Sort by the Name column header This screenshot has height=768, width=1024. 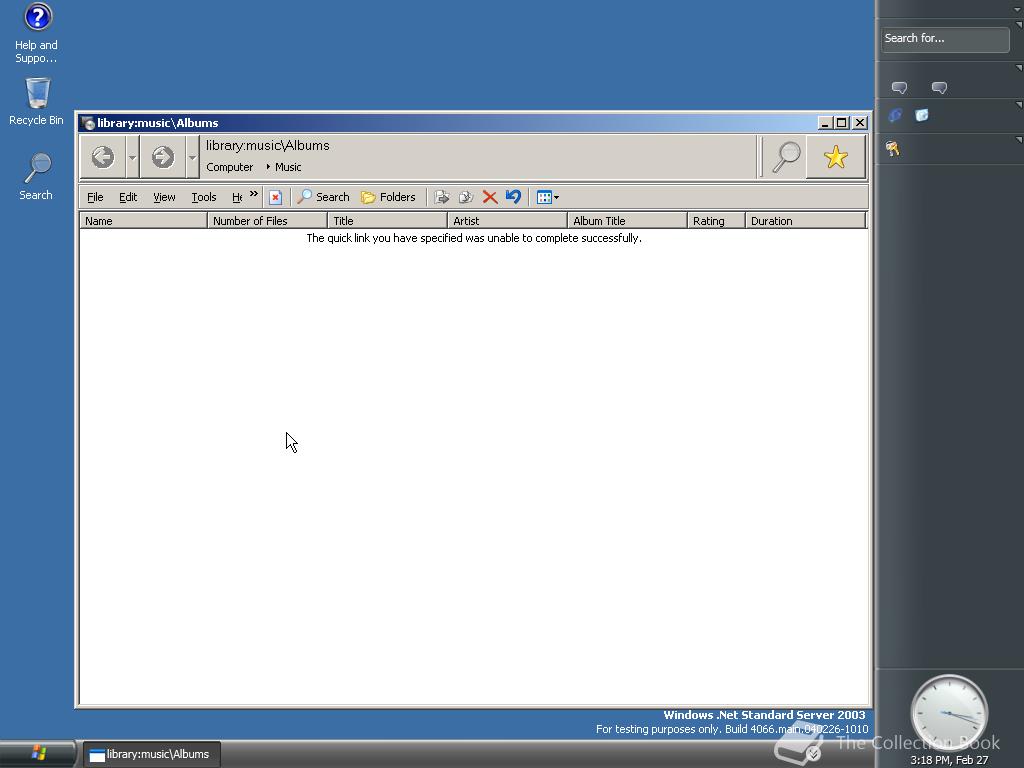[x=143, y=221]
